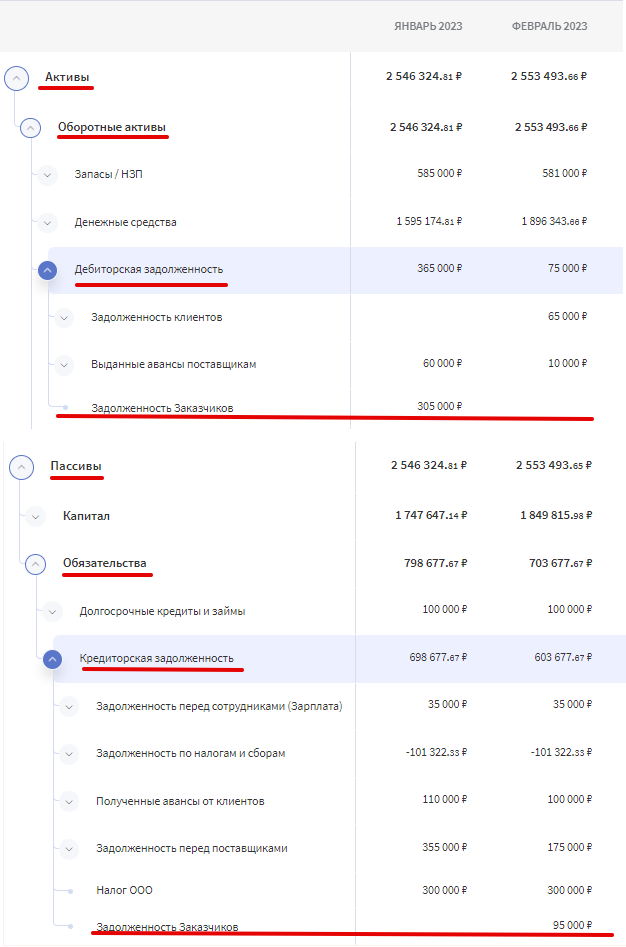This screenshot has width=626, height=947.
Task: Click the ФЕВРАЛЬ 2023 column header
Action: (549, 26)
